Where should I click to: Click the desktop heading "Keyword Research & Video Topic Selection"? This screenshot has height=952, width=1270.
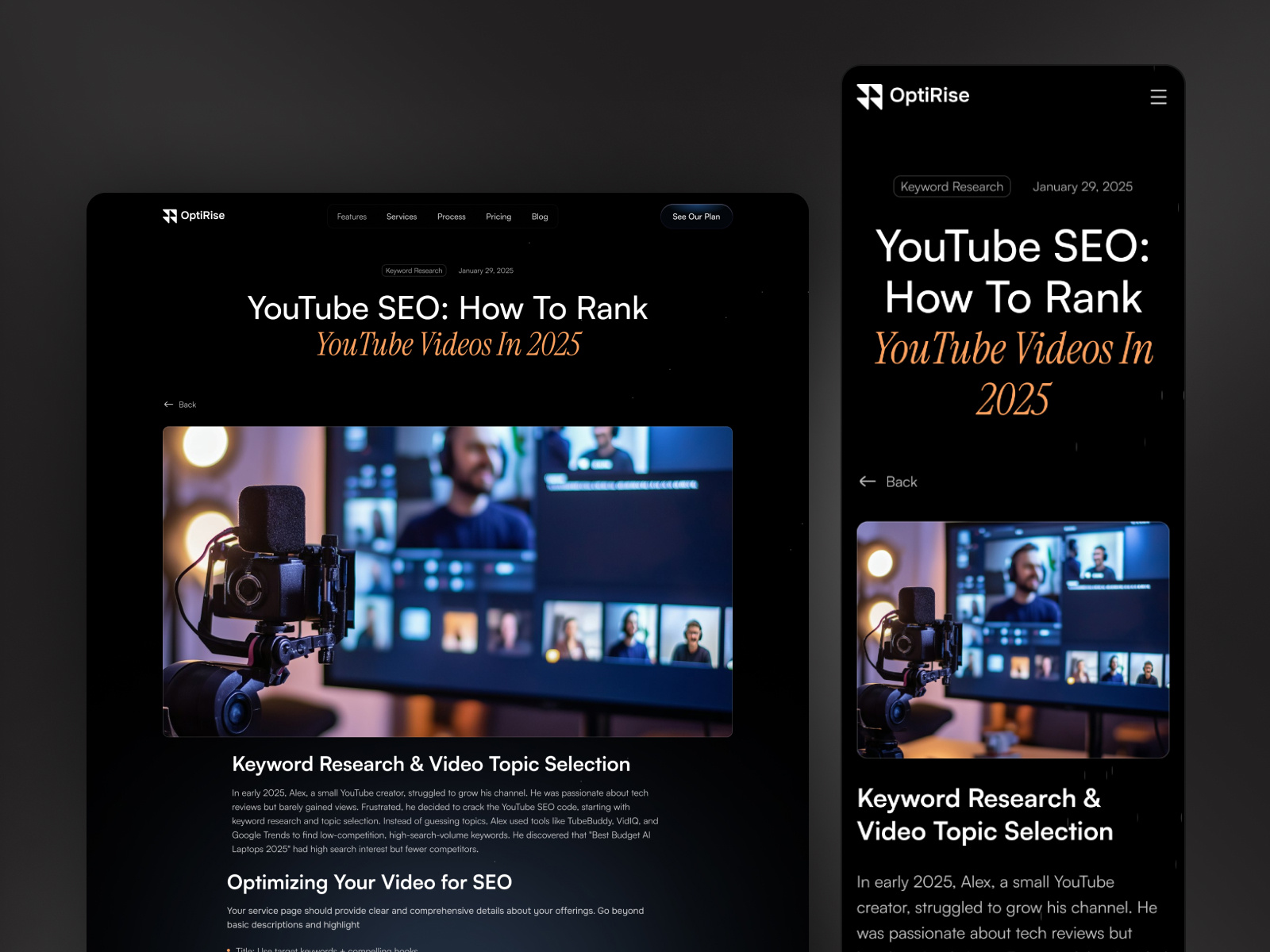(x=431, y=764)
